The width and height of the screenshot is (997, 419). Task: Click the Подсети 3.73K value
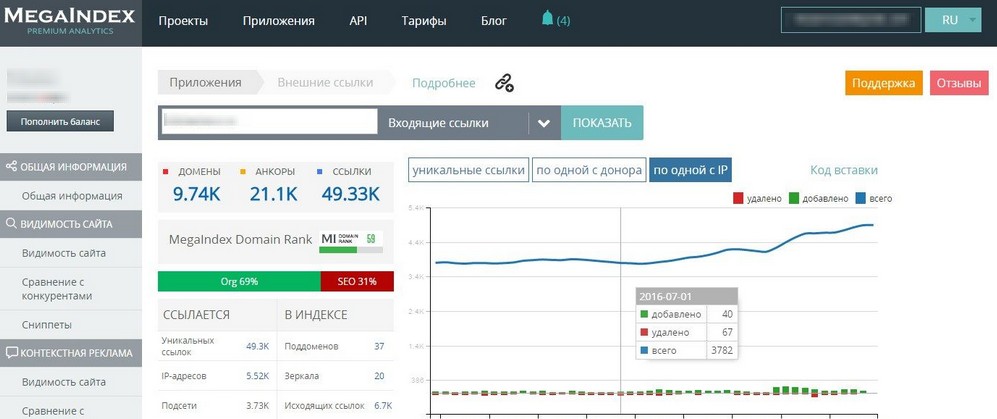[x=258, y=406]
